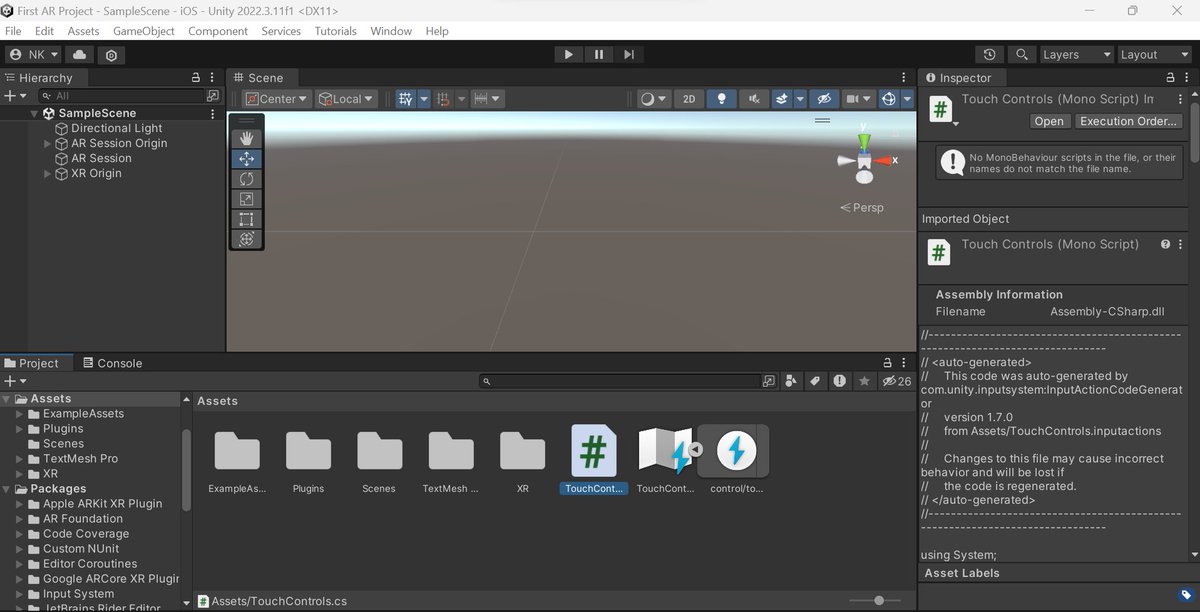Expand AR Session Origin in Hierarchy

[x=47, y=143]
